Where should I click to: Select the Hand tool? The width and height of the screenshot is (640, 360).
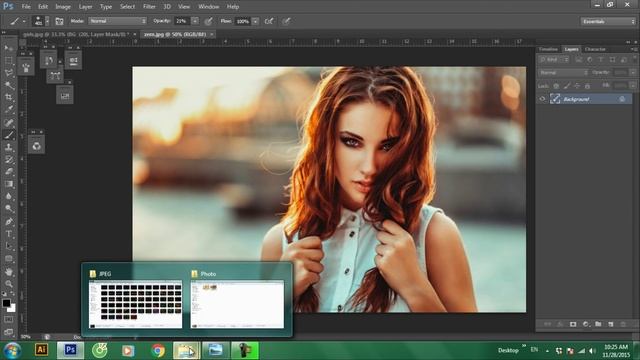(x=9, y=271)
